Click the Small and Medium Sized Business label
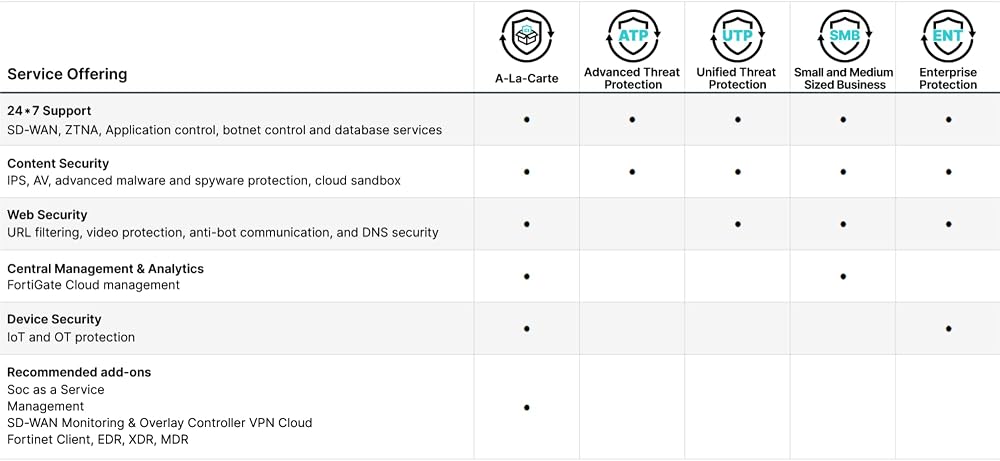This screenshot has width=1000, height=461. tap(843, 78)
